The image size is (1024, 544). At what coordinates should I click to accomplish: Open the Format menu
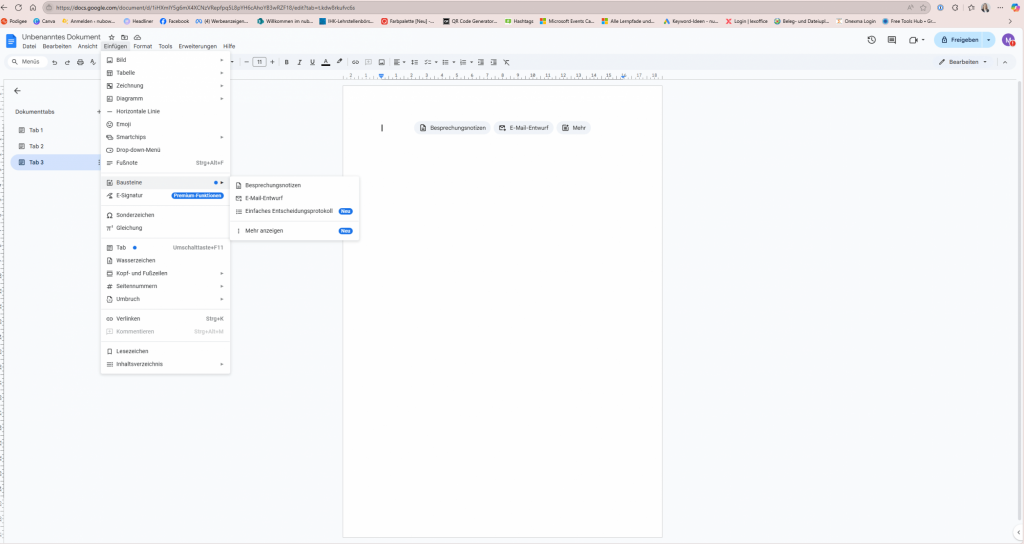[x=142, y=46]
